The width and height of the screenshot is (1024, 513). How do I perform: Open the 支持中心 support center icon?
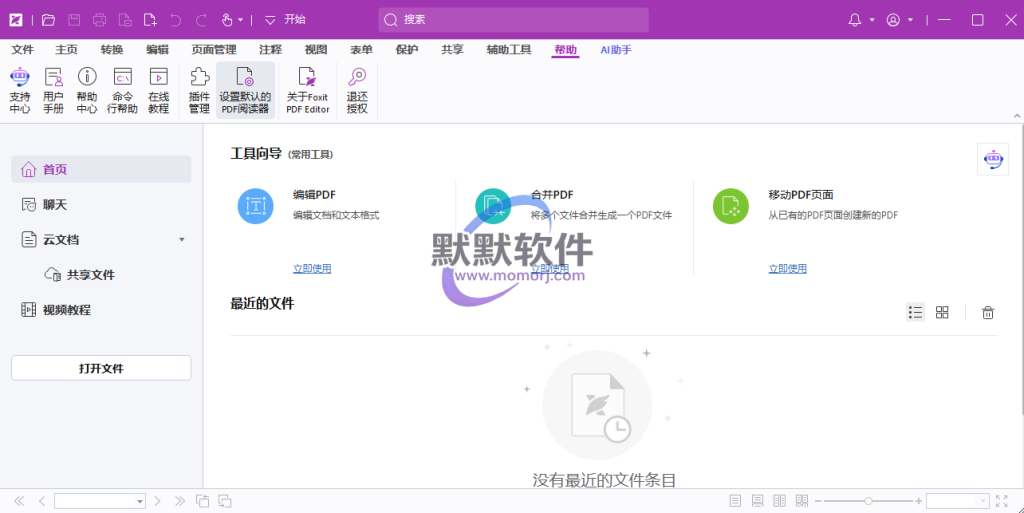pyautogui.click(x=19, y=90)
